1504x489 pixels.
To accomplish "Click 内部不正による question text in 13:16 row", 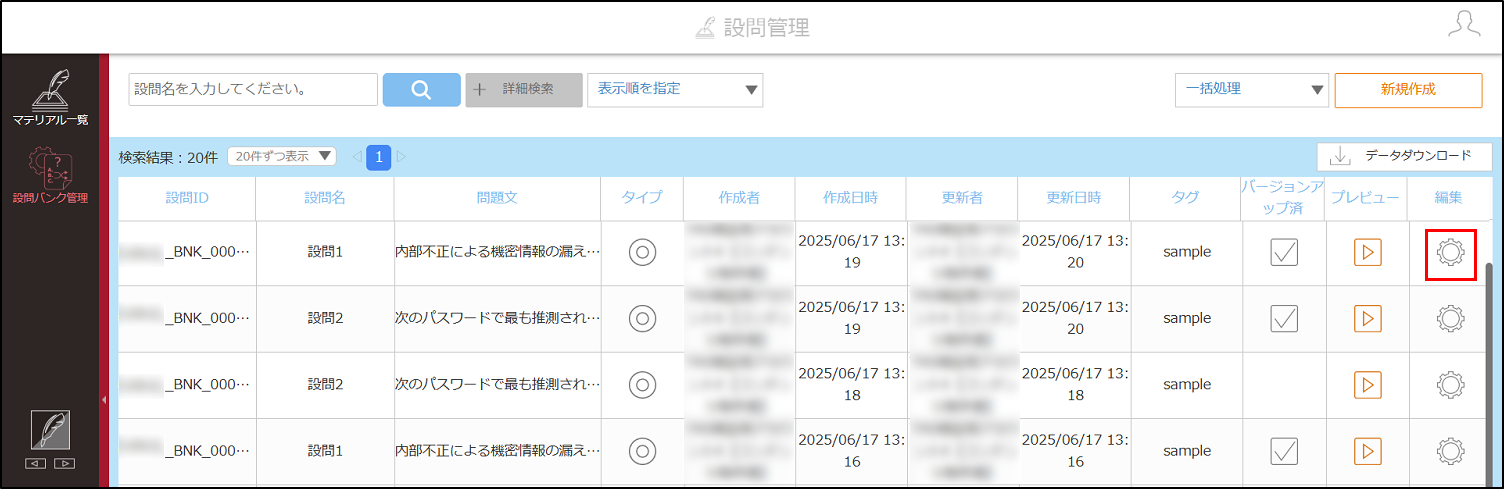I will [x=497, y=451].
